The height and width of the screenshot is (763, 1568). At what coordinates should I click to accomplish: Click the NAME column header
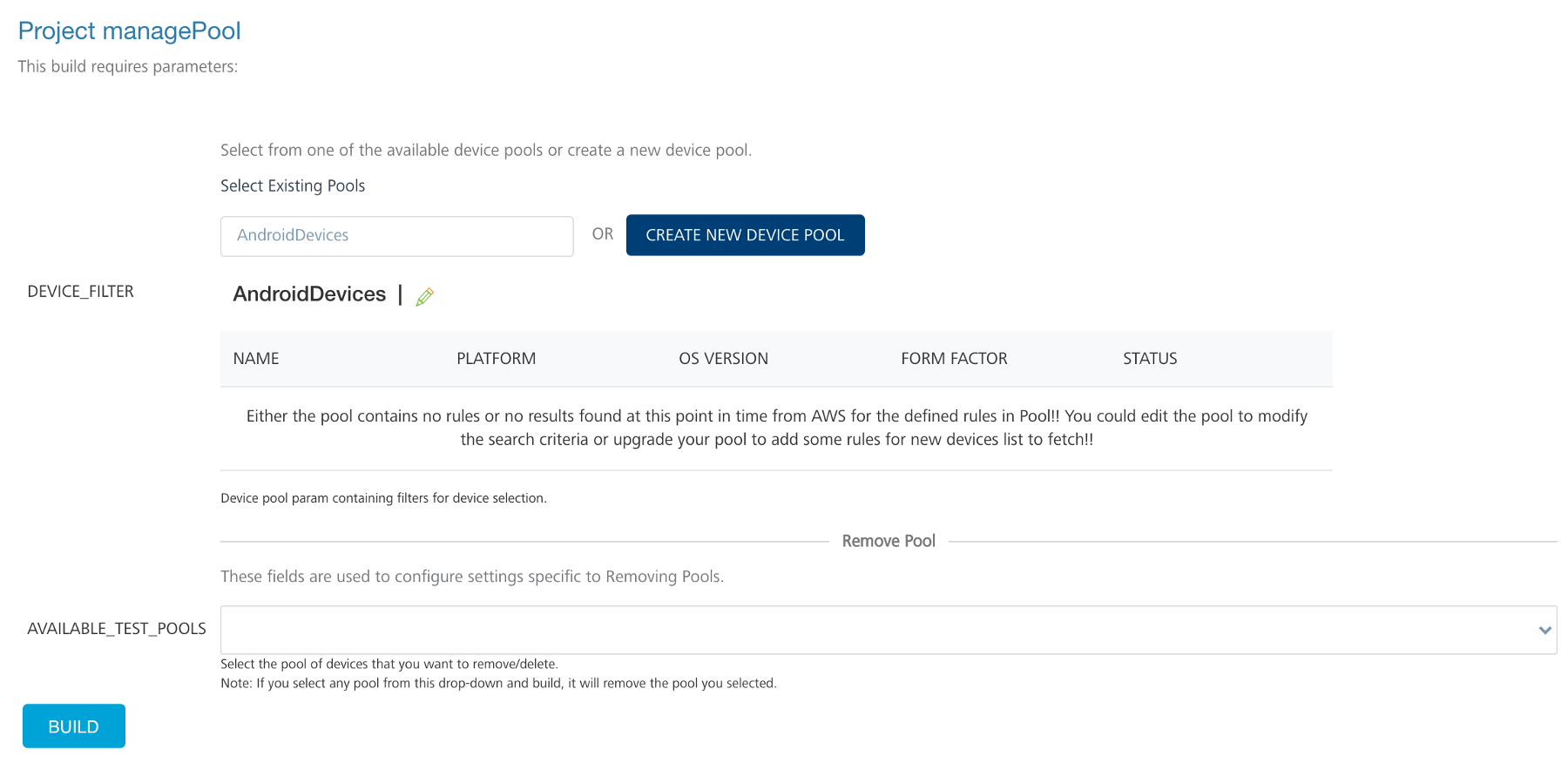[x=256, y=359]
